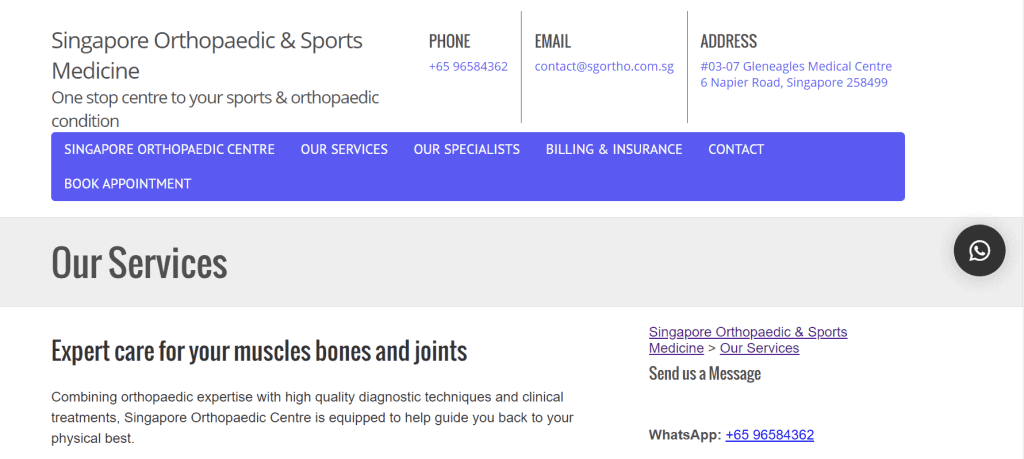The width and height of the screenshot is (1024, 459).
Task: Open Singapore Orthopaedic Centre menu item
Action: [x=169, y=150]
